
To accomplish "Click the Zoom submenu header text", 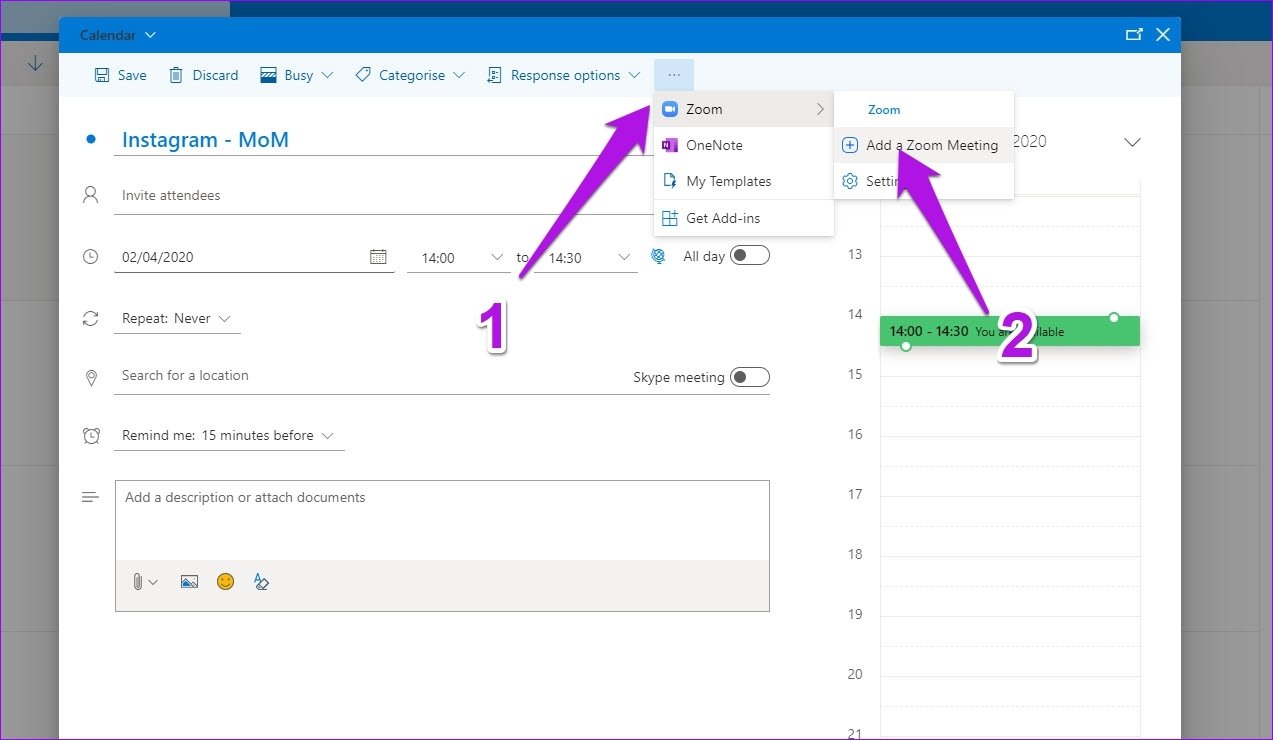I will 884,110.
